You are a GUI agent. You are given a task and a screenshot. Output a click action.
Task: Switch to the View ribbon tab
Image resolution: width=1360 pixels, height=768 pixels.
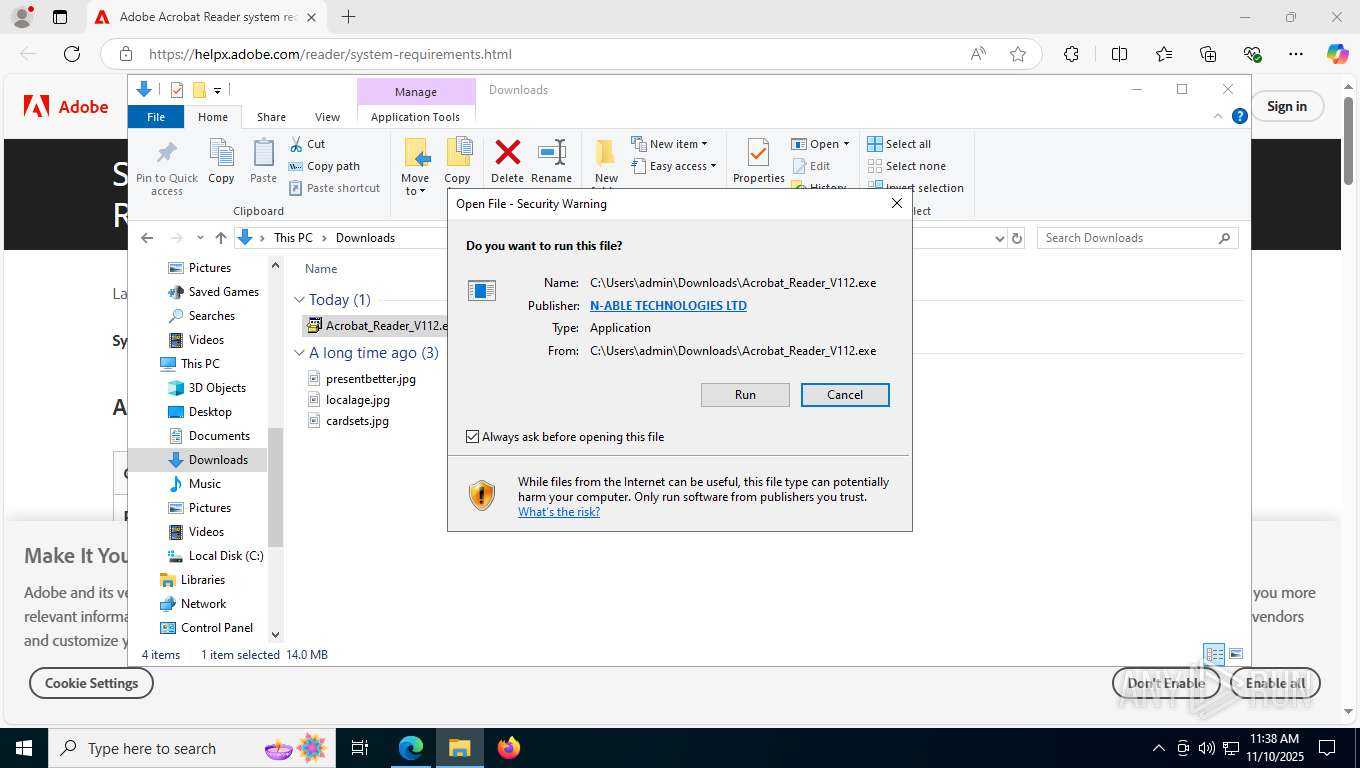pos(327,117)
